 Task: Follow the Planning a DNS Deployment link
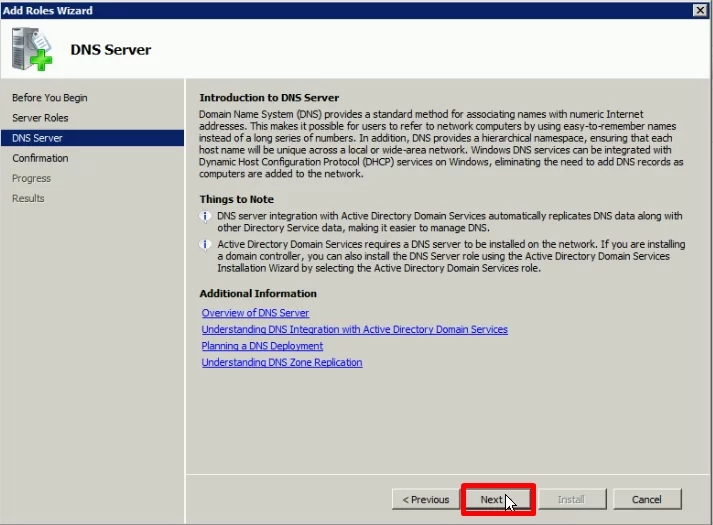tap(262, 346)
